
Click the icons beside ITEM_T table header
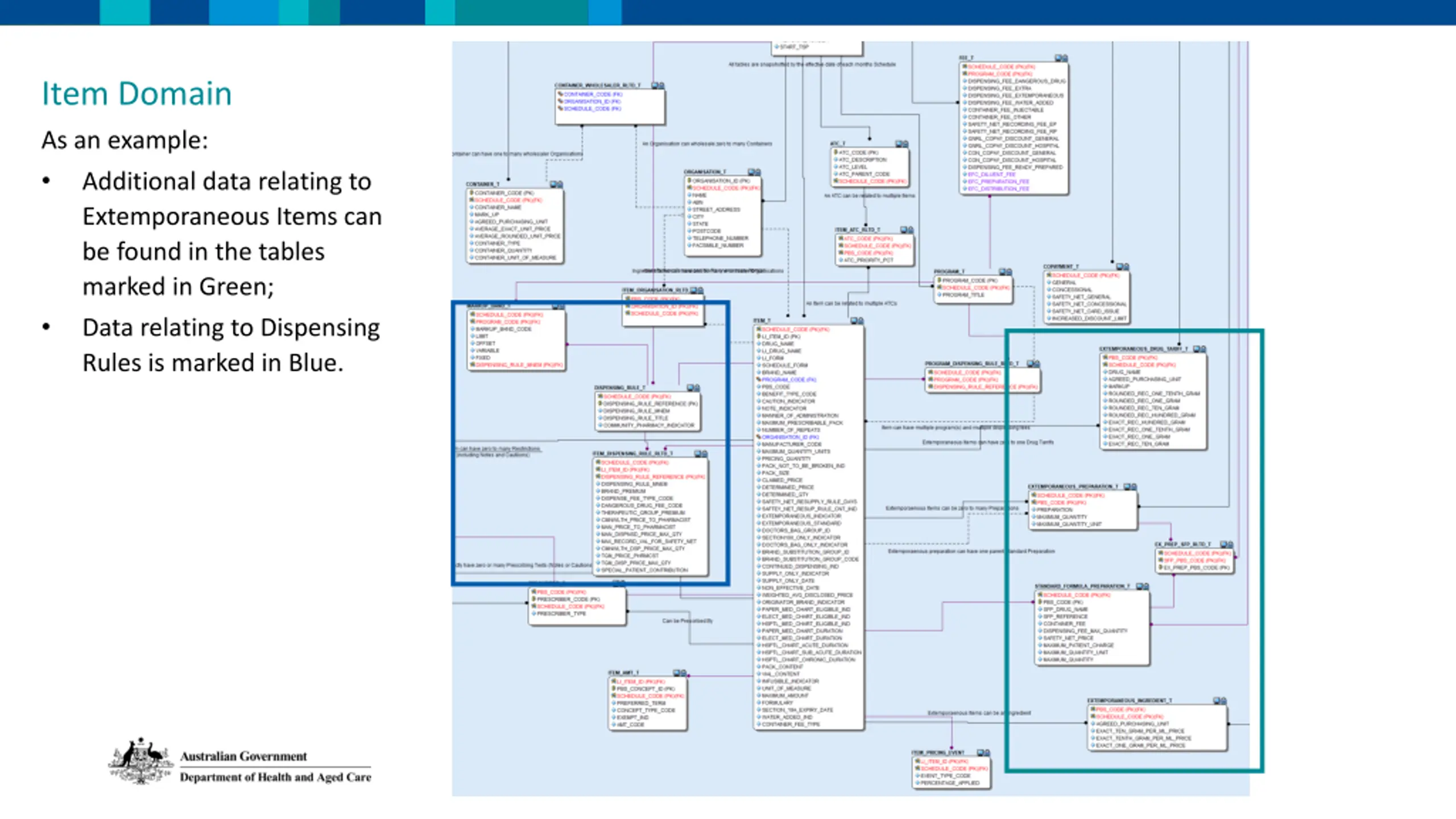tap(857, 321)
